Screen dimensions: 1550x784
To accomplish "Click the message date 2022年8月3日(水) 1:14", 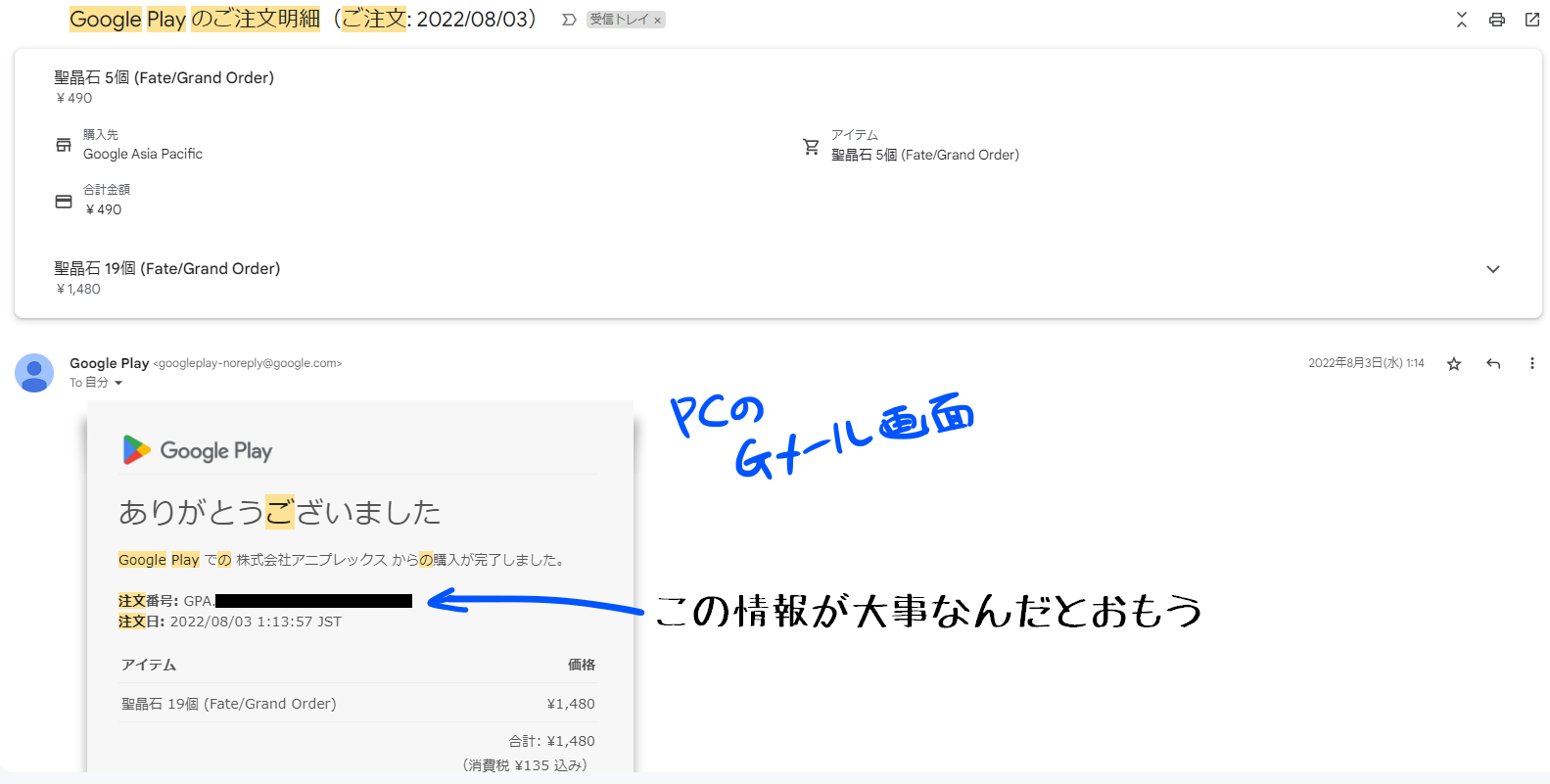I will pyautogui.click(x=1366, y=363).
